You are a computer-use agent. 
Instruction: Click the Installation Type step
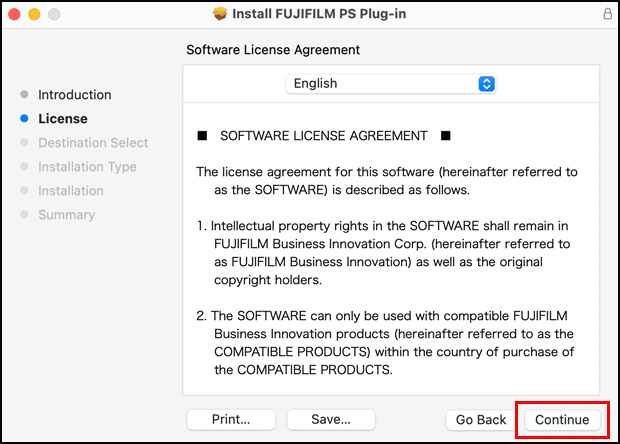click(87, 167)
